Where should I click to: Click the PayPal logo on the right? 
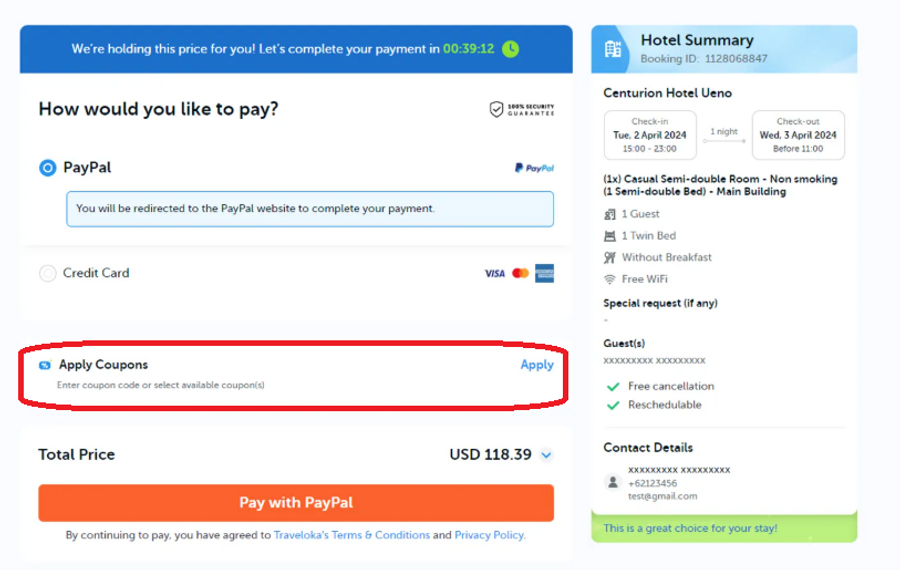tap(534, 168)
